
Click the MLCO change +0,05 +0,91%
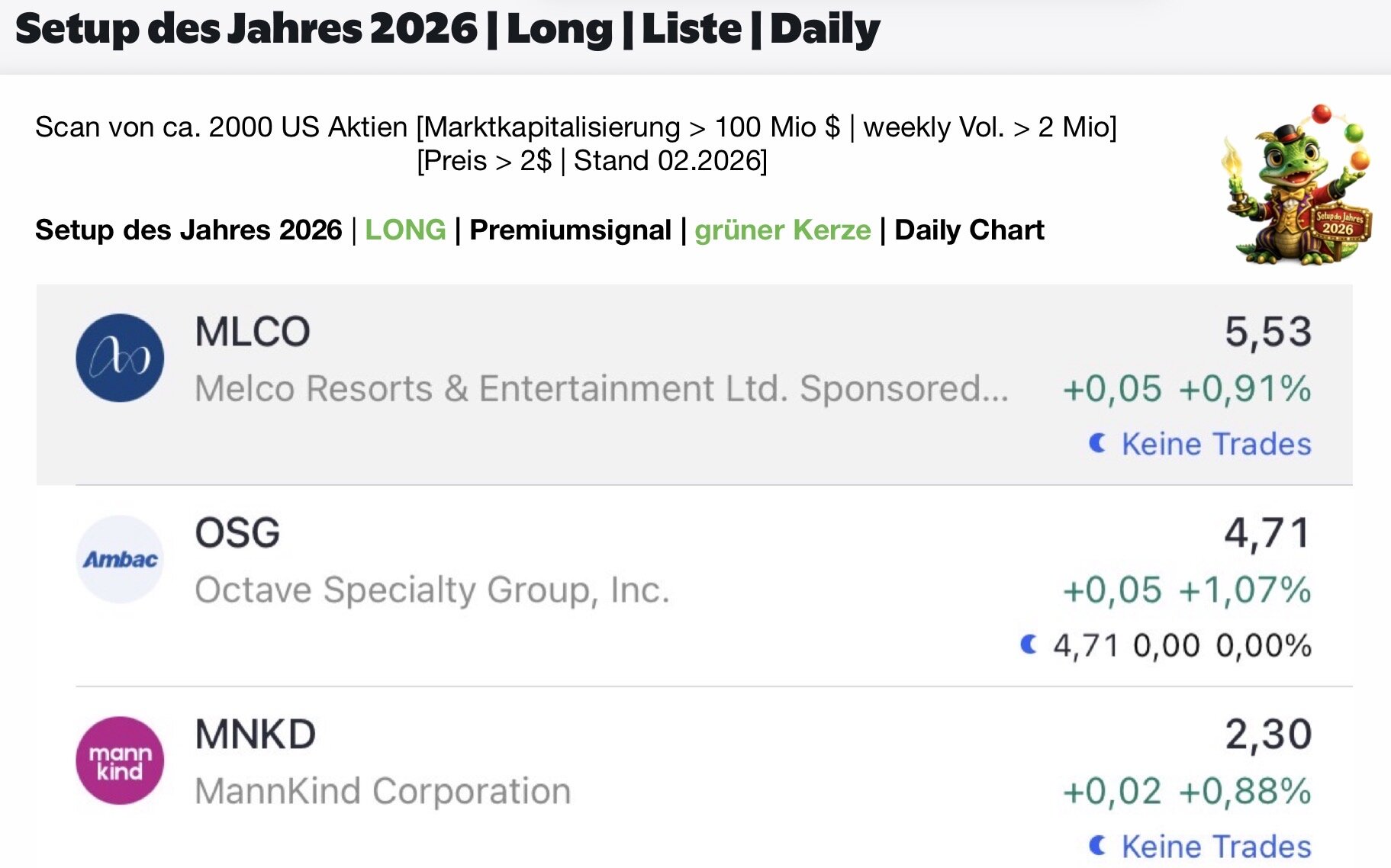(x=1187, y=388)
